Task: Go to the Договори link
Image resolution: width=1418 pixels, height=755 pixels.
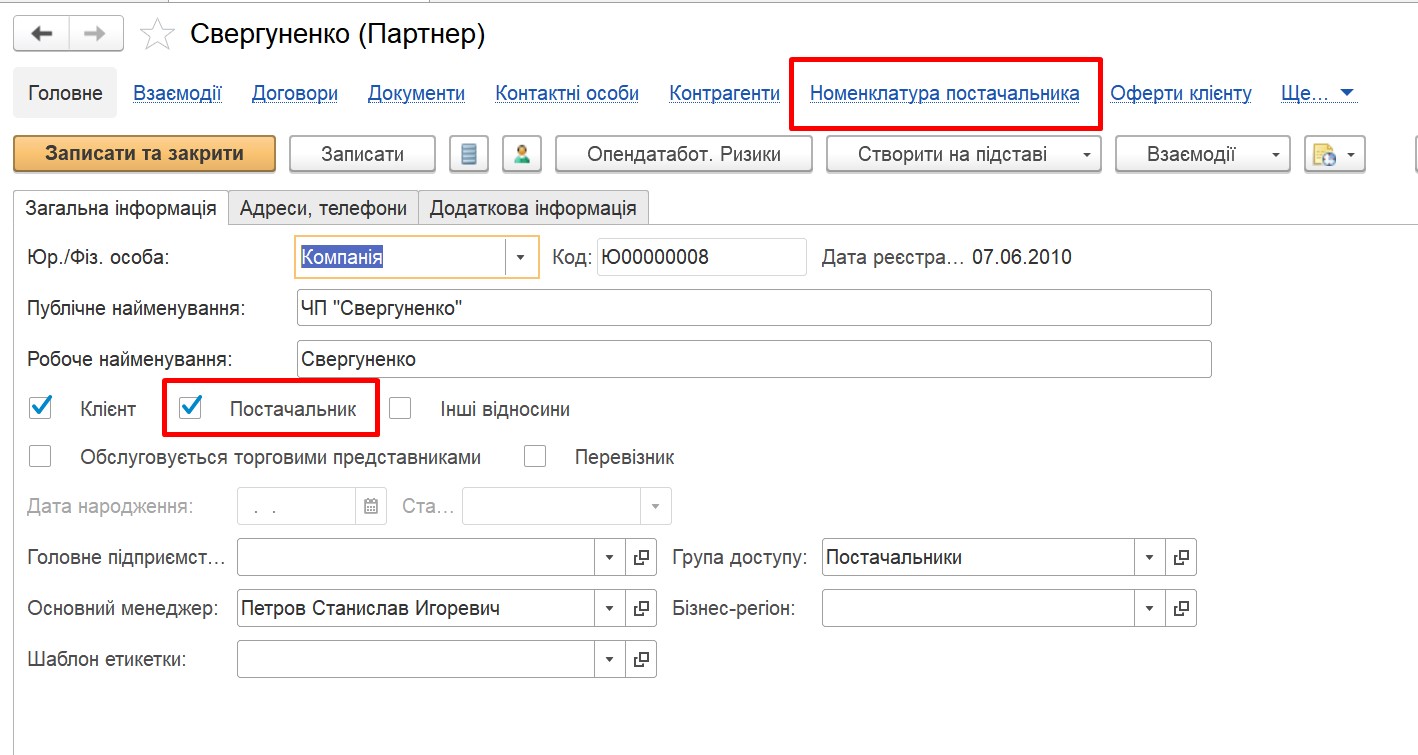Action: (295, 93)
